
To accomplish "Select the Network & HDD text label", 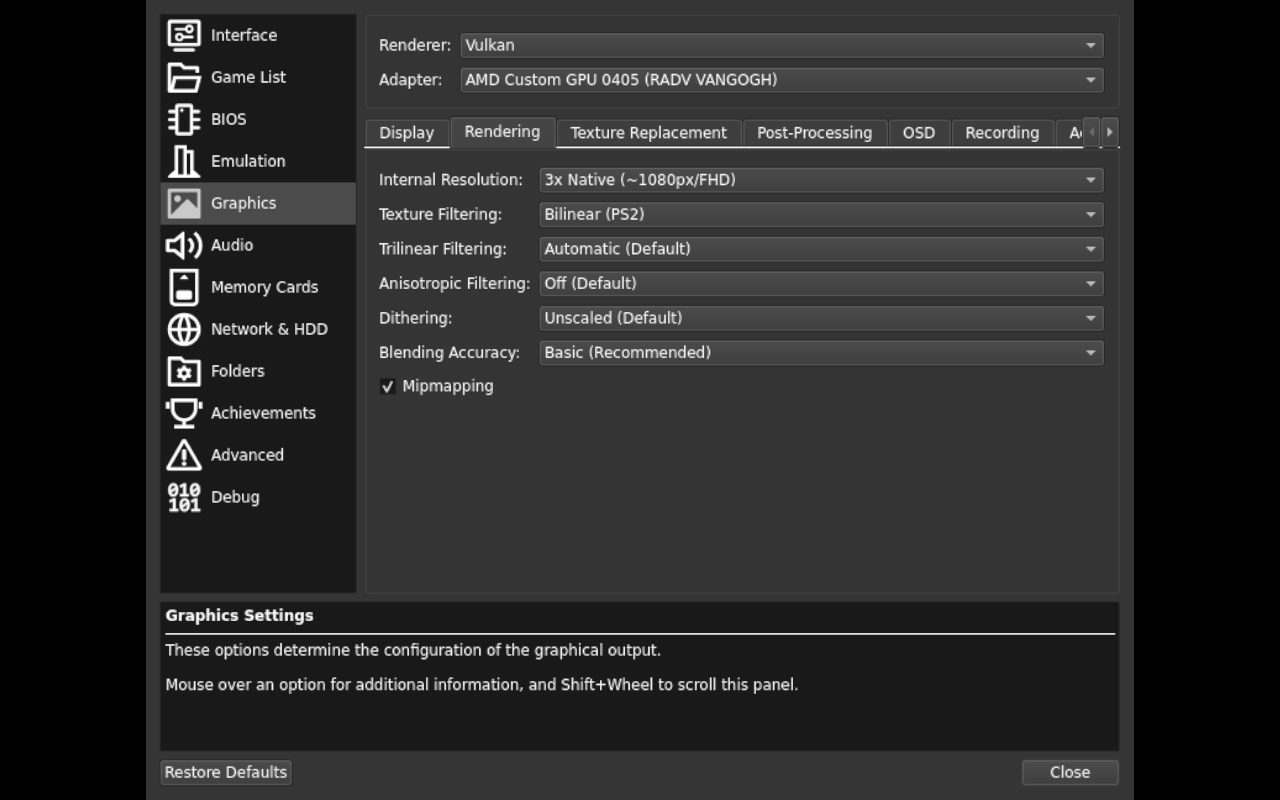I will point(269,329).
